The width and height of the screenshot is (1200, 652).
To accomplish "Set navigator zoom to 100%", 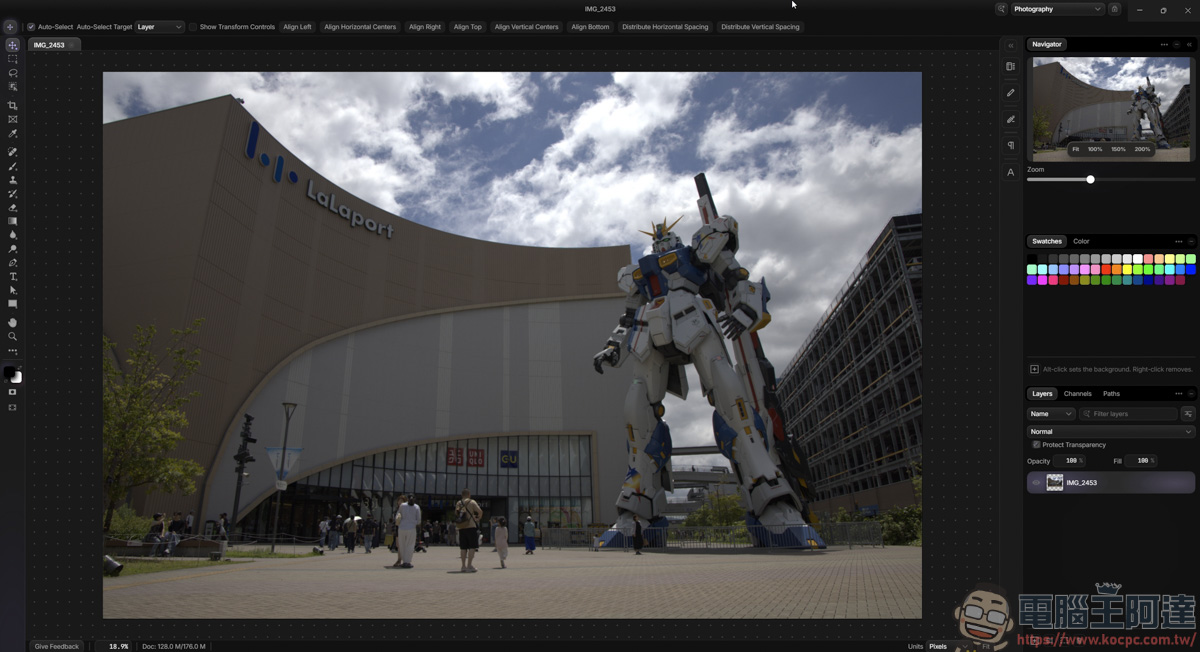I will (x=1095, y=149).
